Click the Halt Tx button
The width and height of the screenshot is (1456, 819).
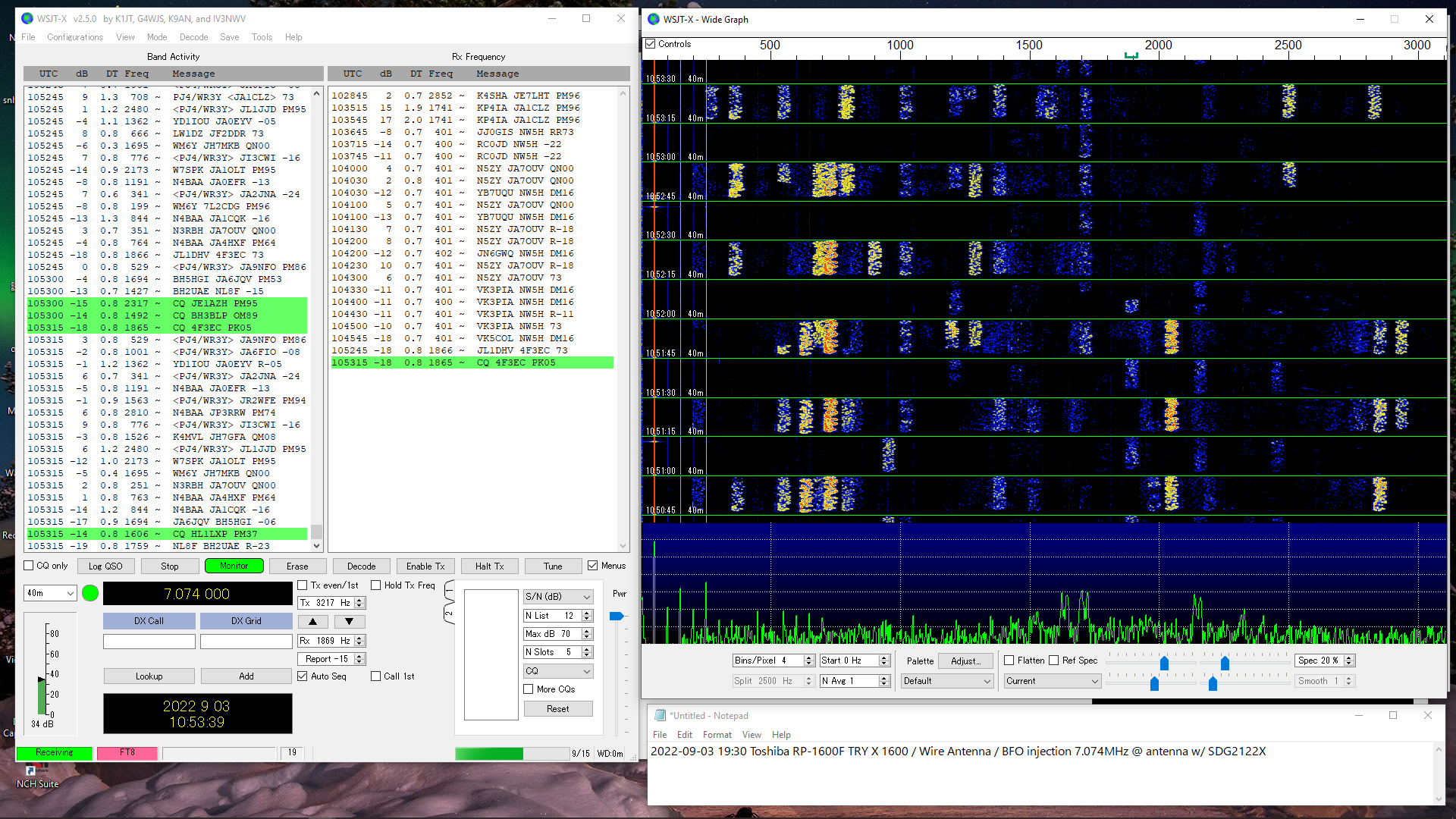pyautogui.click(x=489, y=566)
